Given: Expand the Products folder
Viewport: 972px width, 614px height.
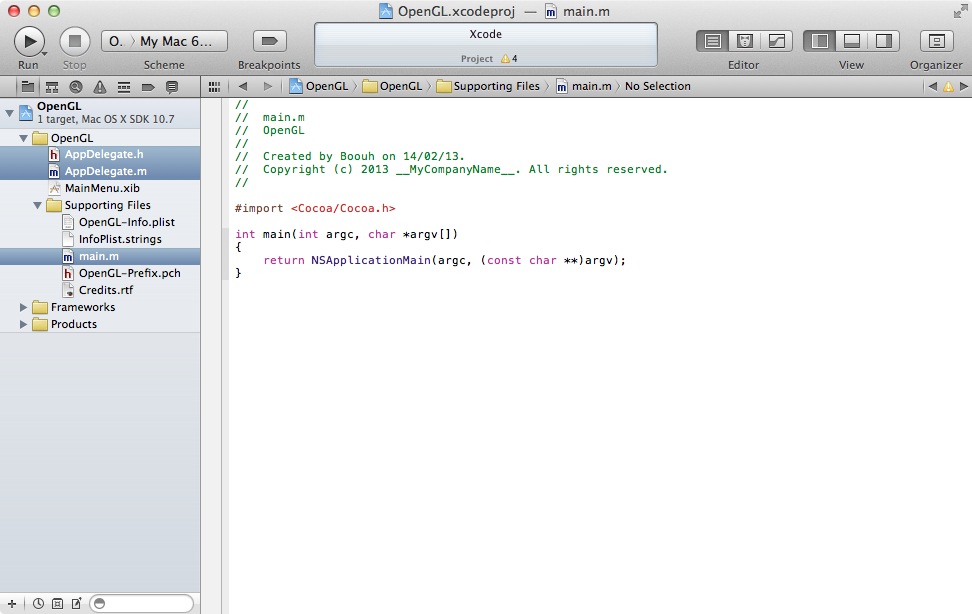Looking at the screenshot, I should [24, 324].
